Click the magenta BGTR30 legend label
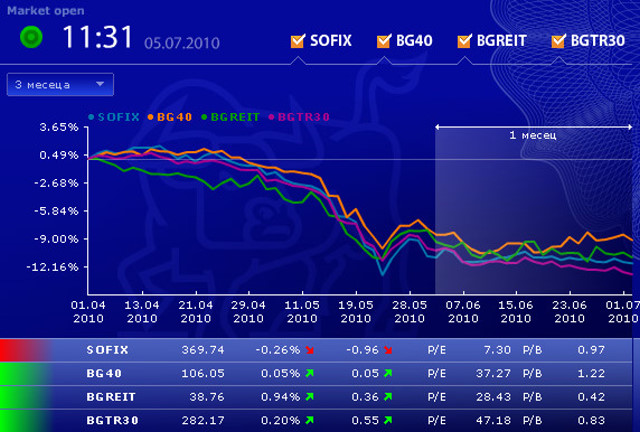Viewport: 640px width, 432px height. (298, 117)
